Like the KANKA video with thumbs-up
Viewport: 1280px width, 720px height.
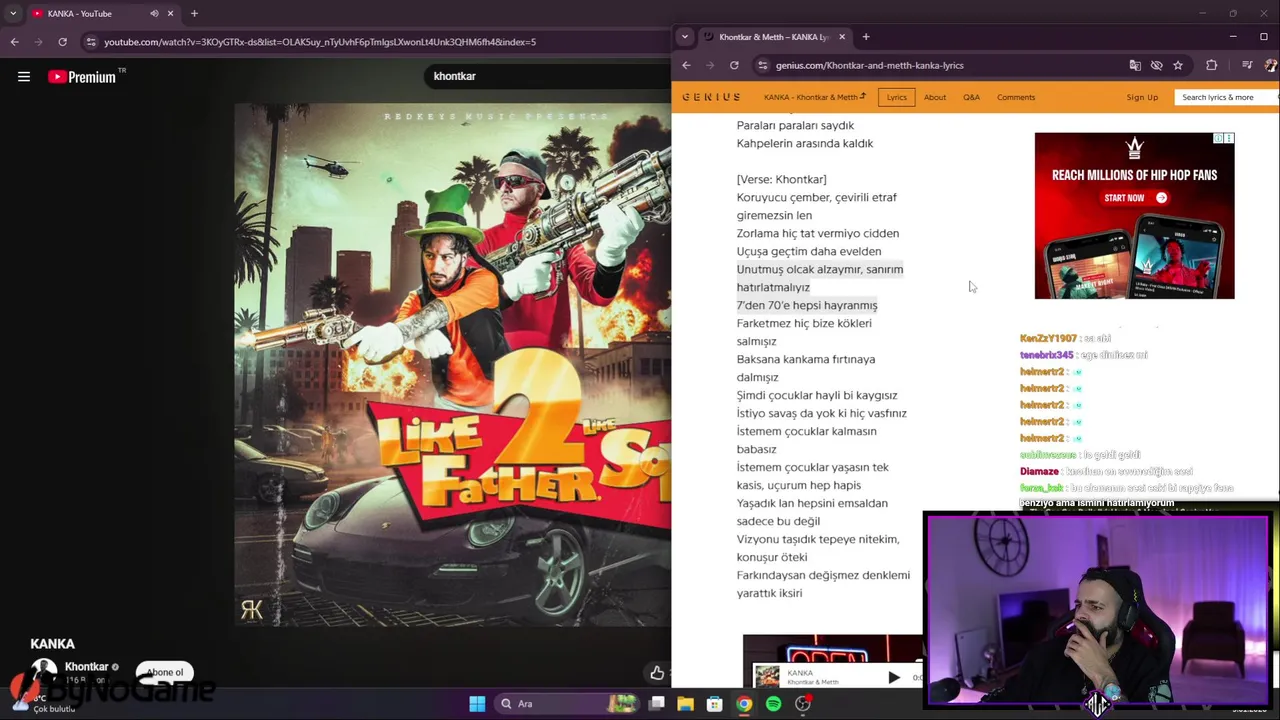657,673
